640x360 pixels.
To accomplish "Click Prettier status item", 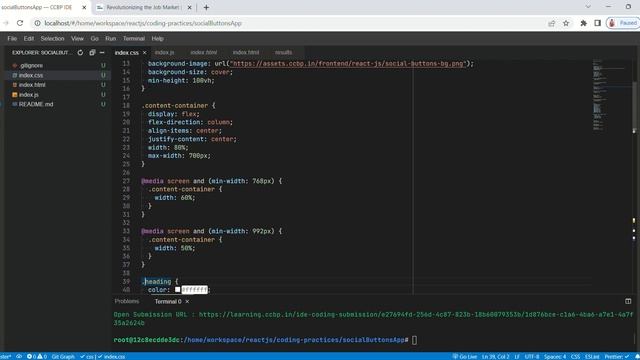I will tap(617, 357).
